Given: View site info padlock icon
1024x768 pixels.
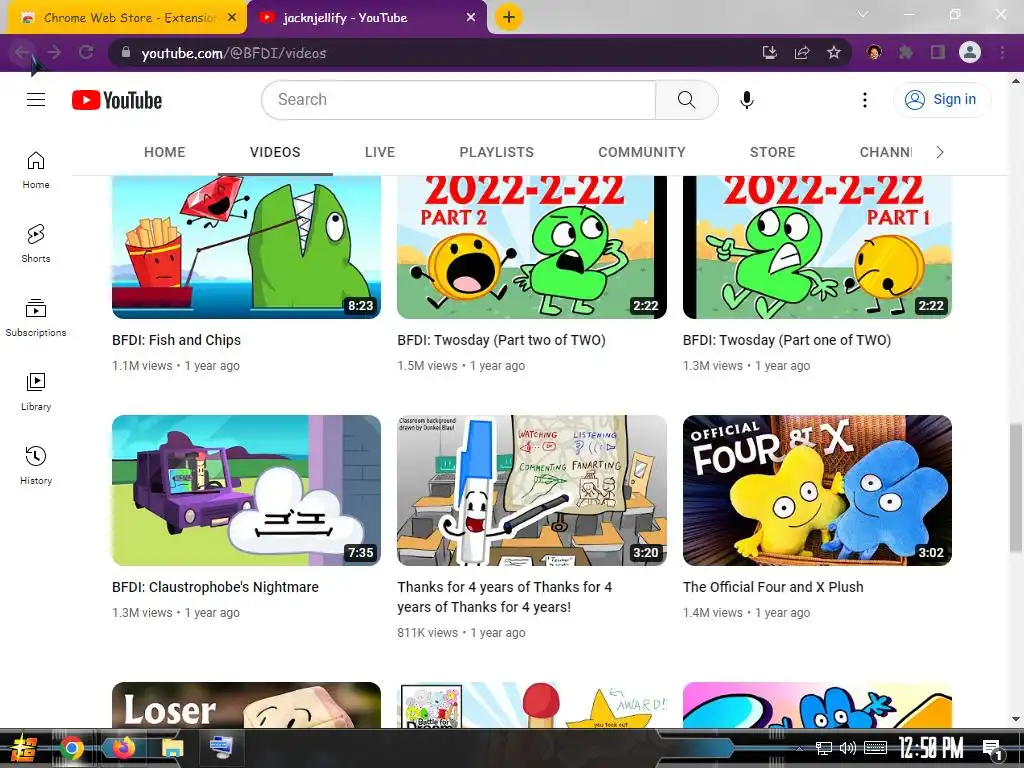Looking at the screenshot, I should pos(125,52).
